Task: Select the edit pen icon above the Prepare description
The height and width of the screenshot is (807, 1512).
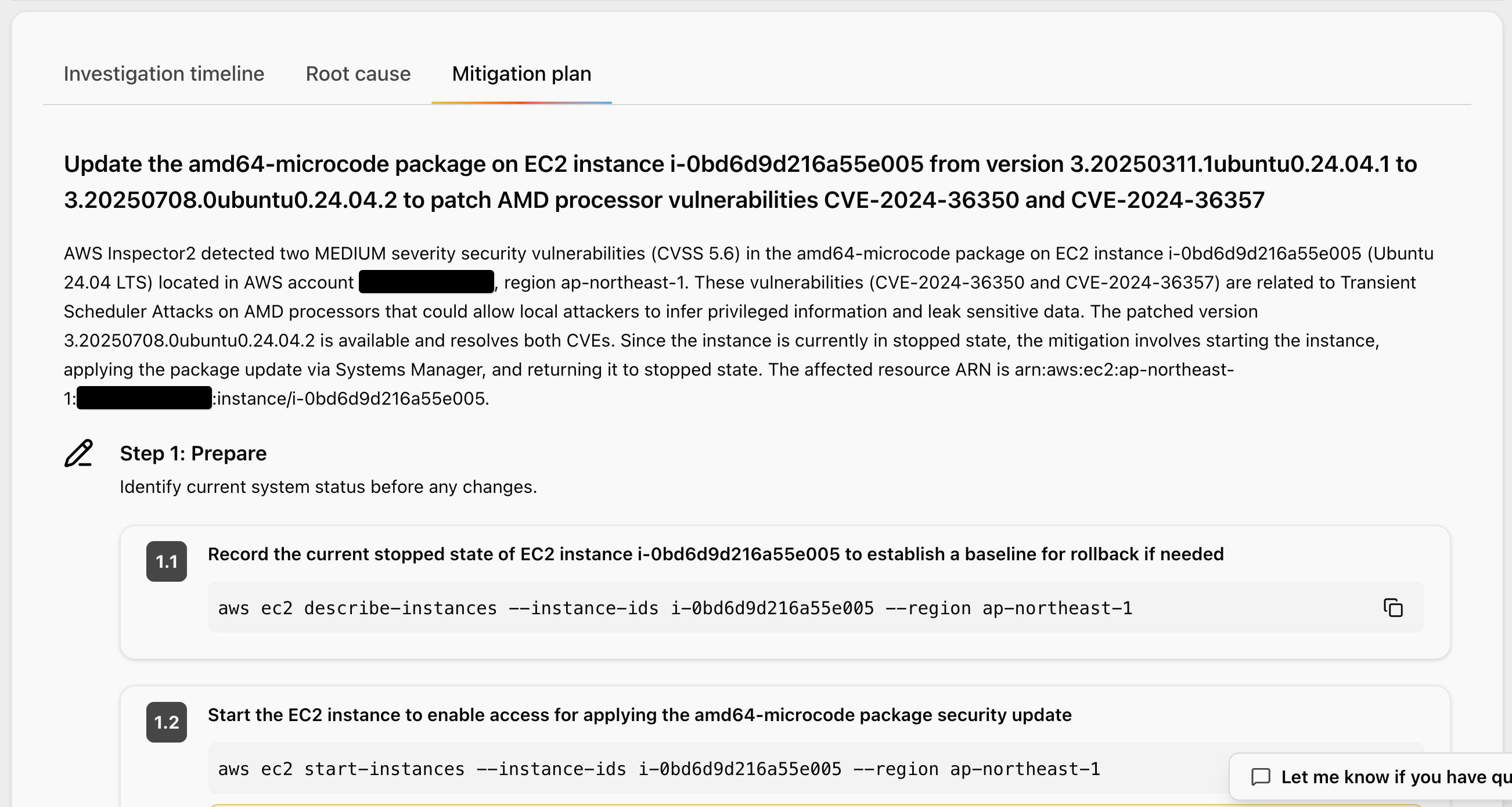Action: (78, 453)
